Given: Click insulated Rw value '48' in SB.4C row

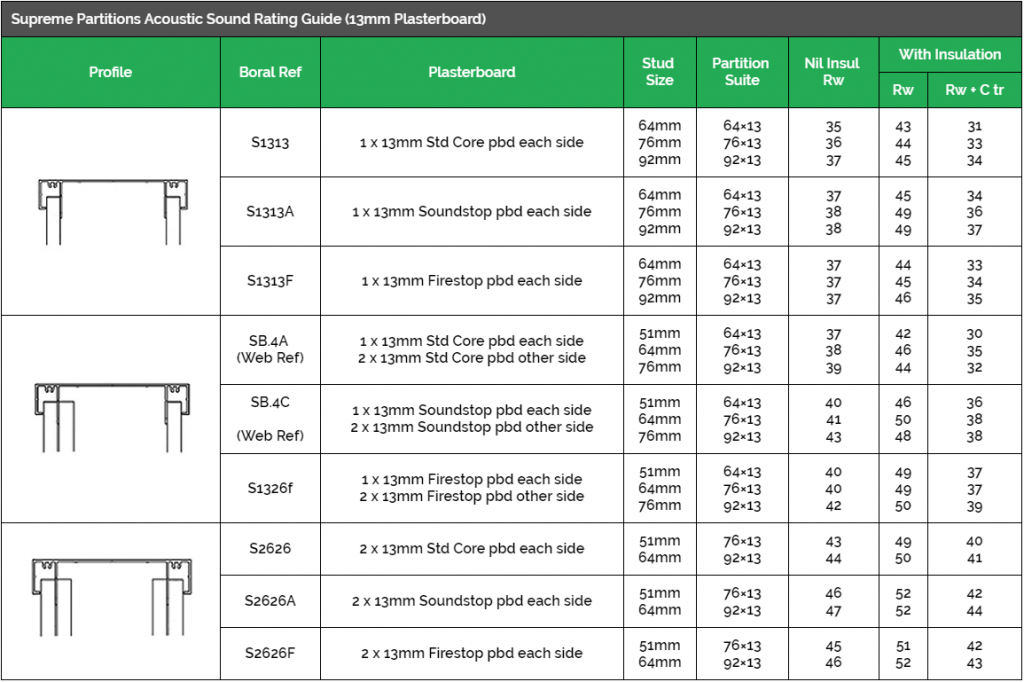Looking at the screenshot, I should (x=903, y=437).
